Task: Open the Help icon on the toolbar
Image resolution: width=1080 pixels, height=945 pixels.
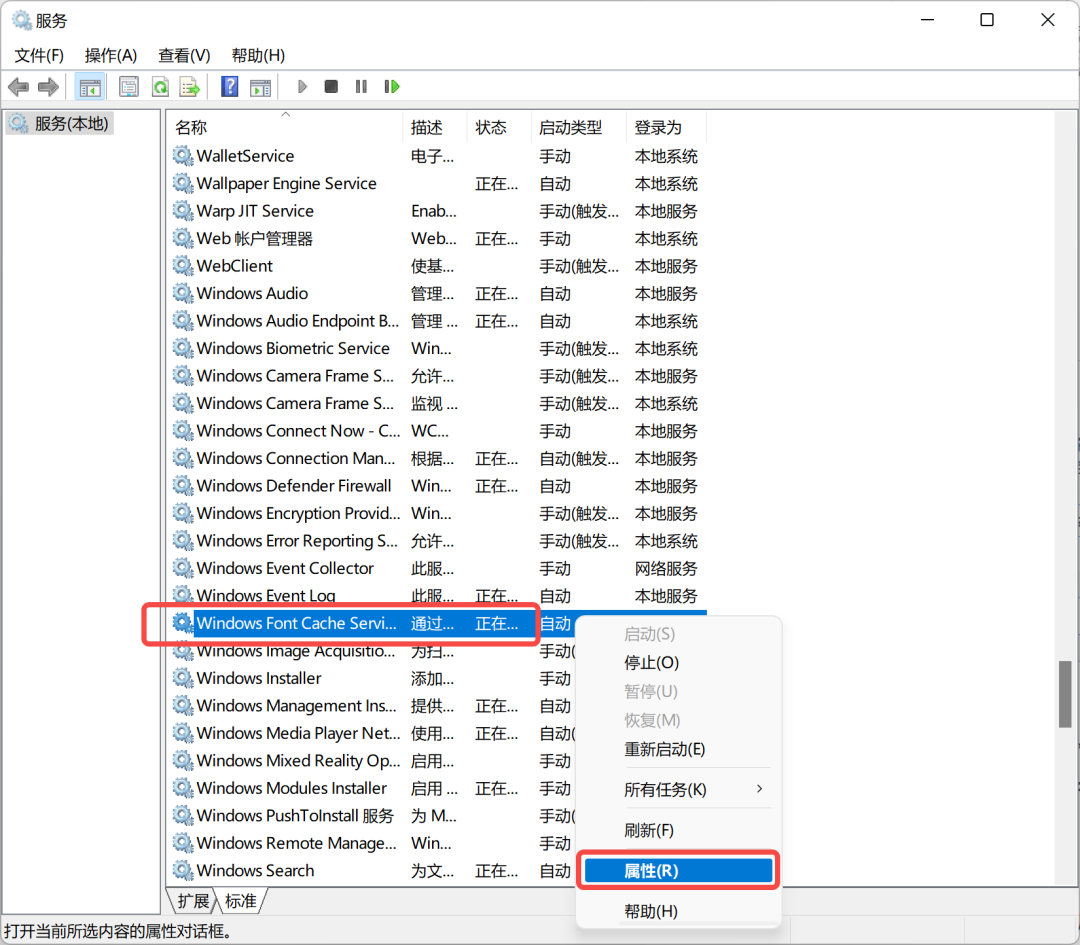Action: coord(229,86)
